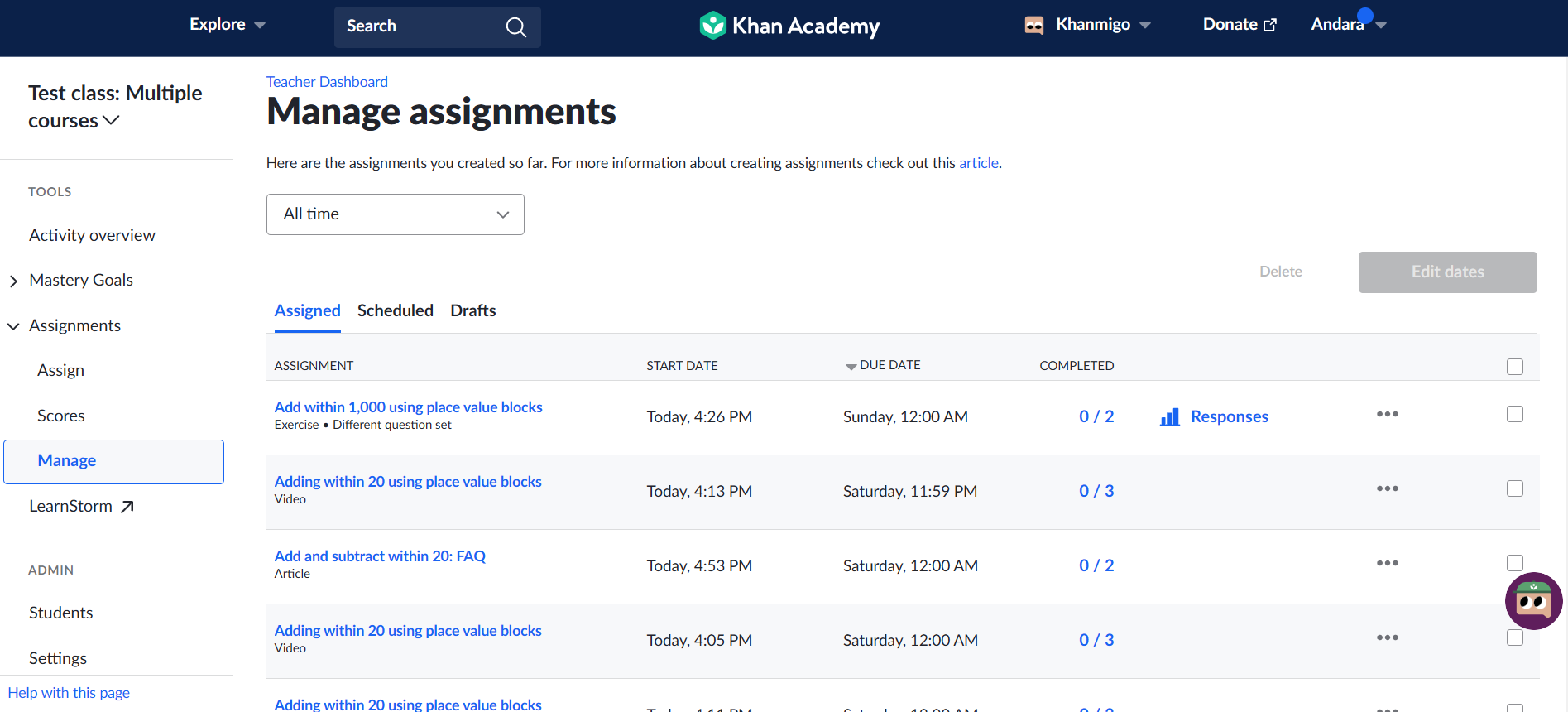Open more options for Today 4:05 PM row
Image resolution: width=1568 pixels, height=712 pixels.
[1388, 637]
